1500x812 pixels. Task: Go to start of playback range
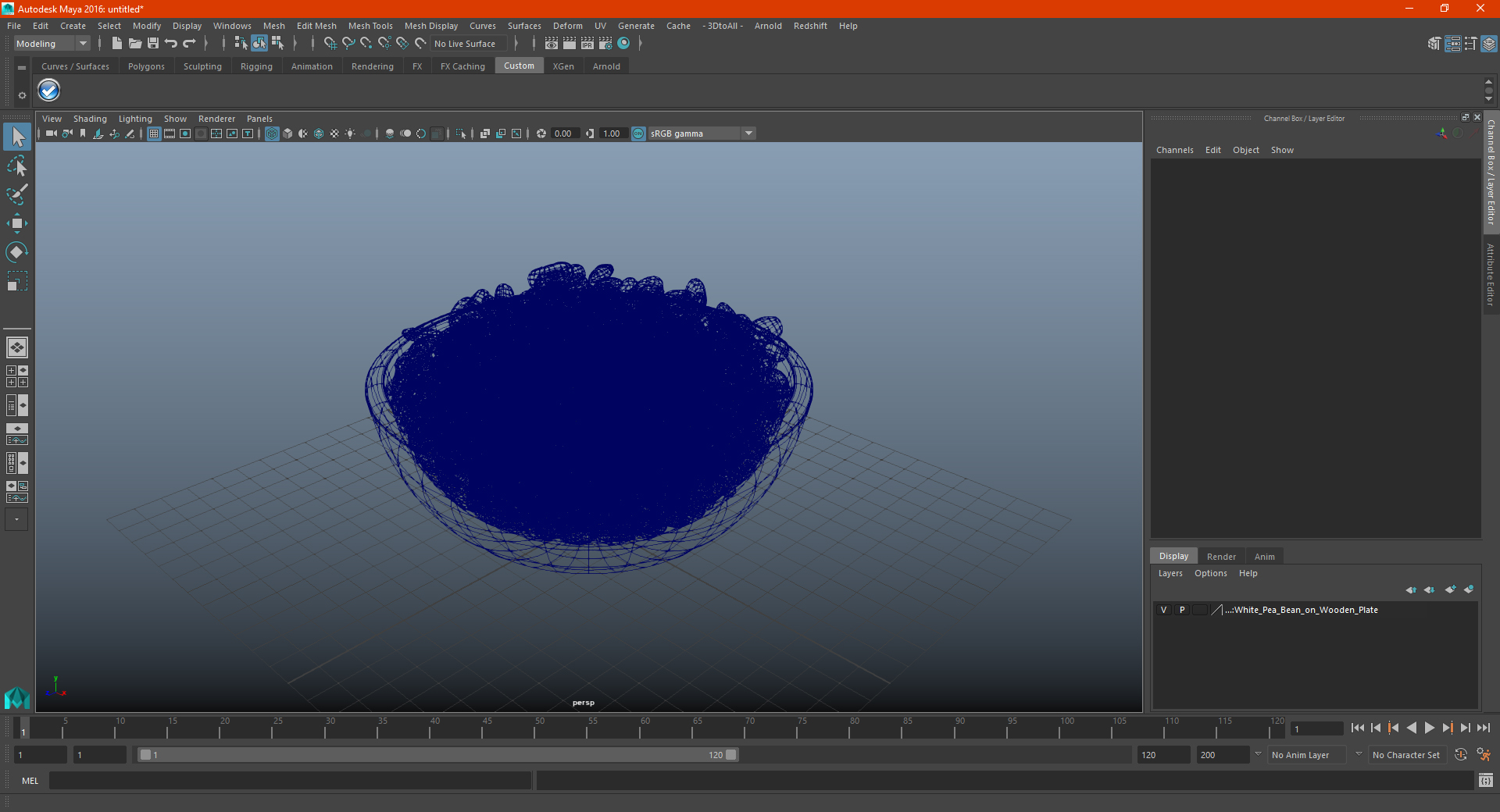click(x=1358, y=728)
